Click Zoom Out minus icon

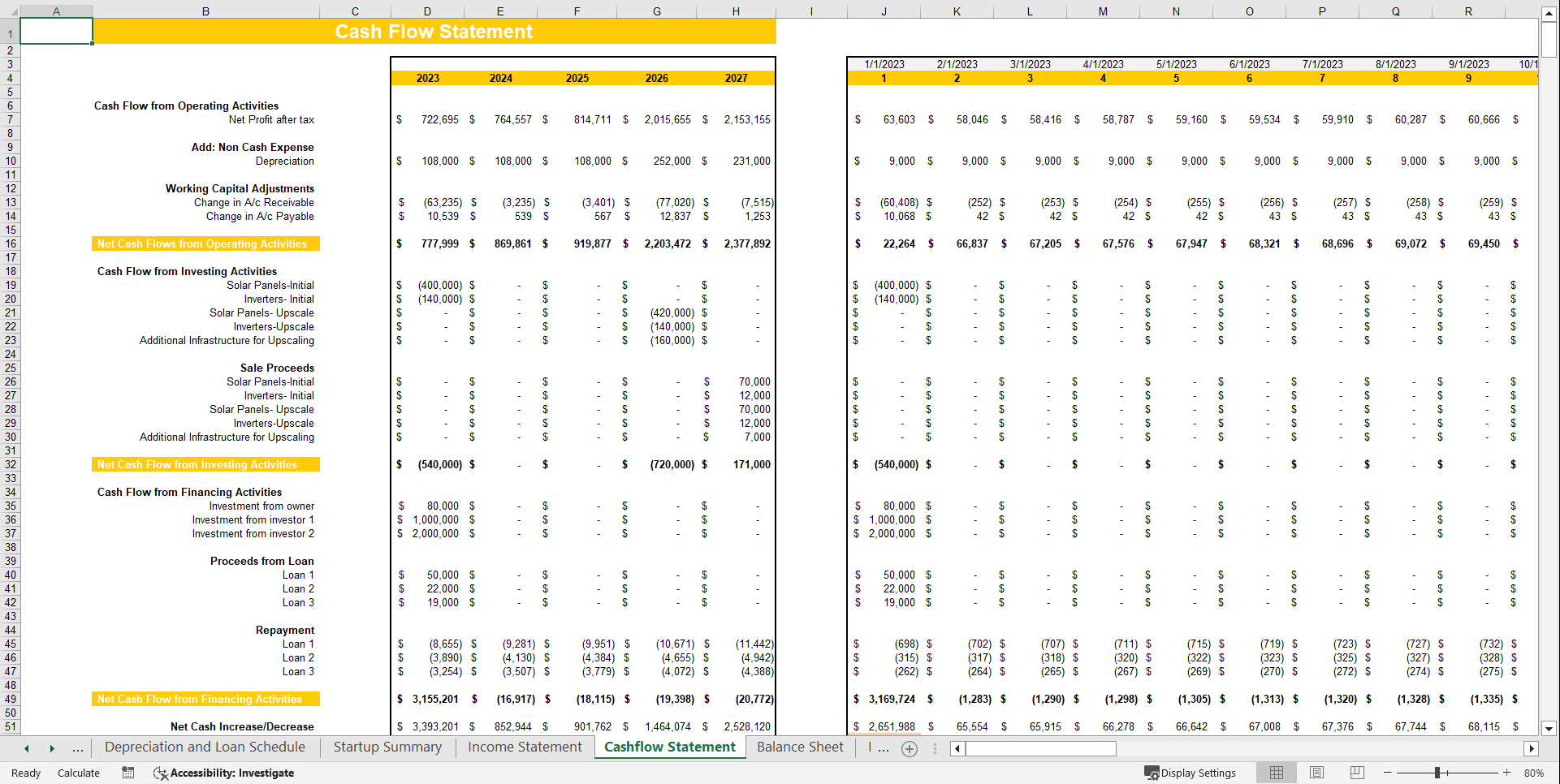pos(1387,773)
